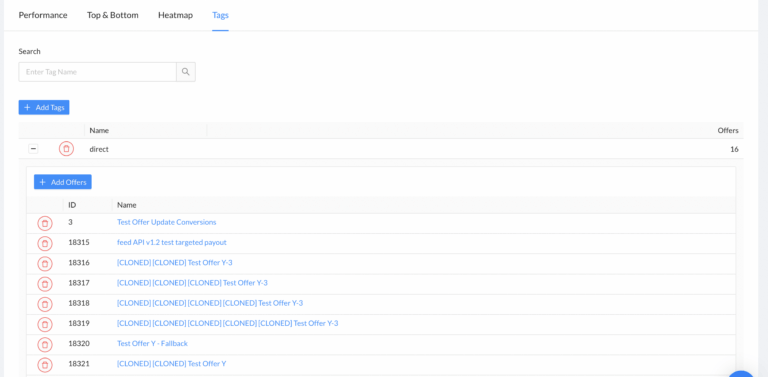Open offer 18317 cloned Test Offer Y-3 link
This screenshot has width=768, height=377.
click(192, 283)
